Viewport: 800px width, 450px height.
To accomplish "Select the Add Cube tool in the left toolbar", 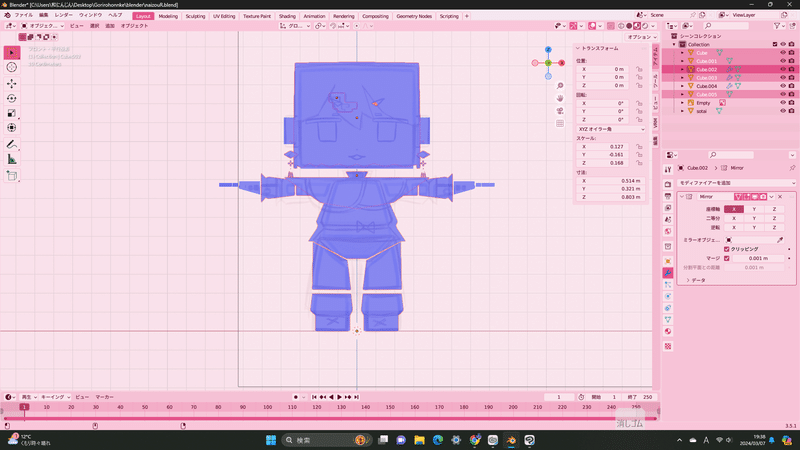I will [x=12, y=176].
